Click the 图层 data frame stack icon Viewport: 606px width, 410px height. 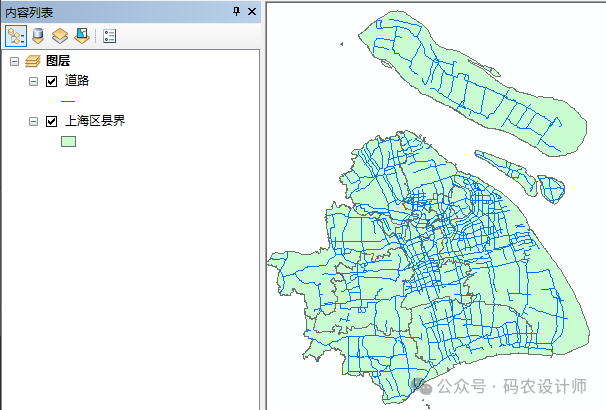(32, 62)
